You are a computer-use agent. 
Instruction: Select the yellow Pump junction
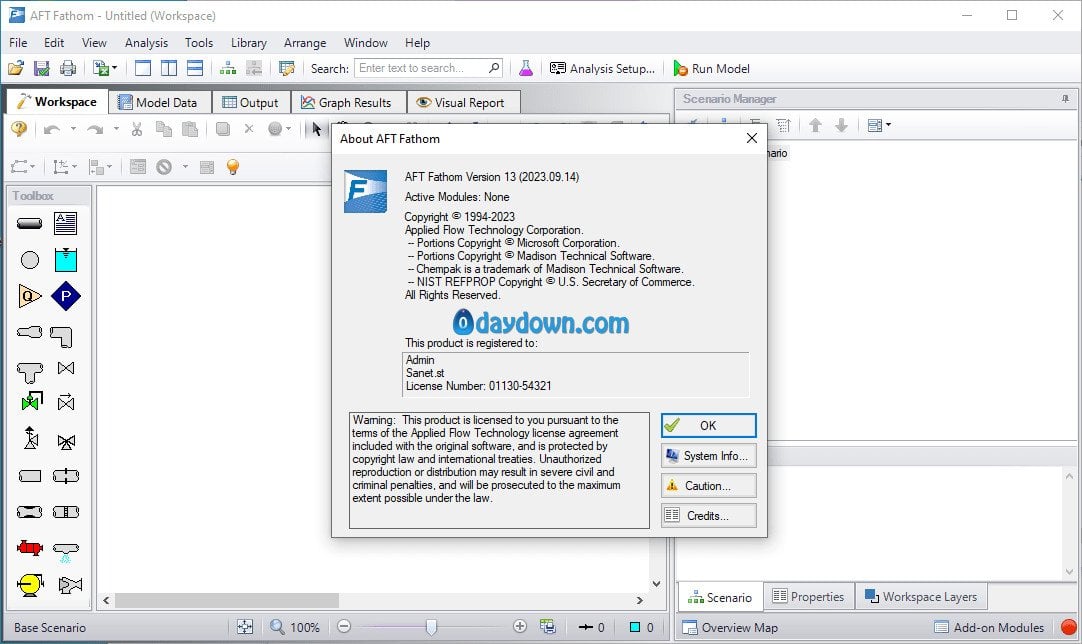click(x=30, y=585)
